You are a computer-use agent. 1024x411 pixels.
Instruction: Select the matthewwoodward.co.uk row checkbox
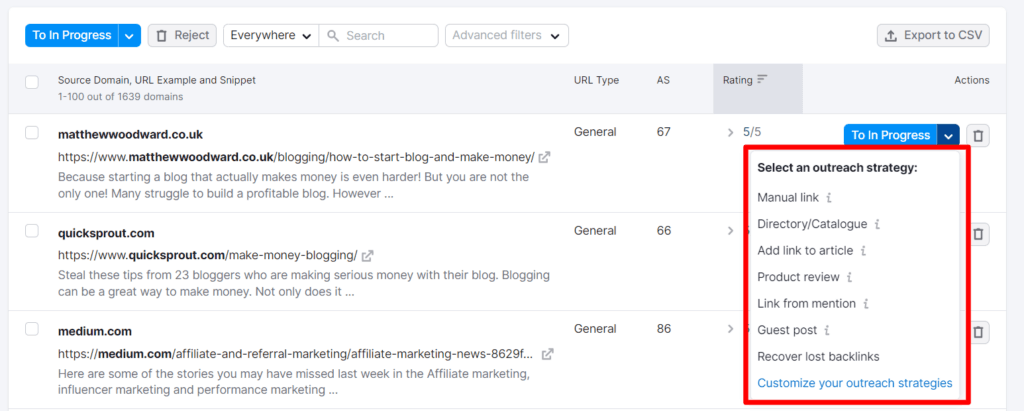(x=32, y=133)
